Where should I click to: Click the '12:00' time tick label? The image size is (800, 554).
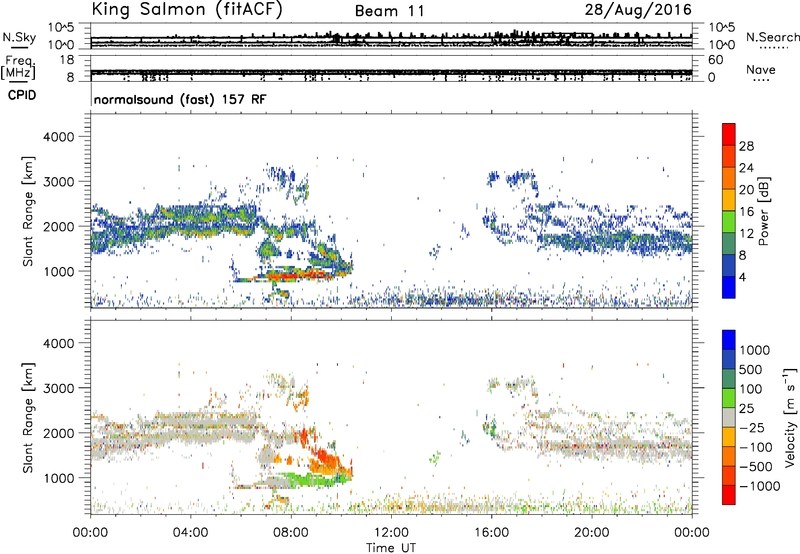tap(391, 533)
